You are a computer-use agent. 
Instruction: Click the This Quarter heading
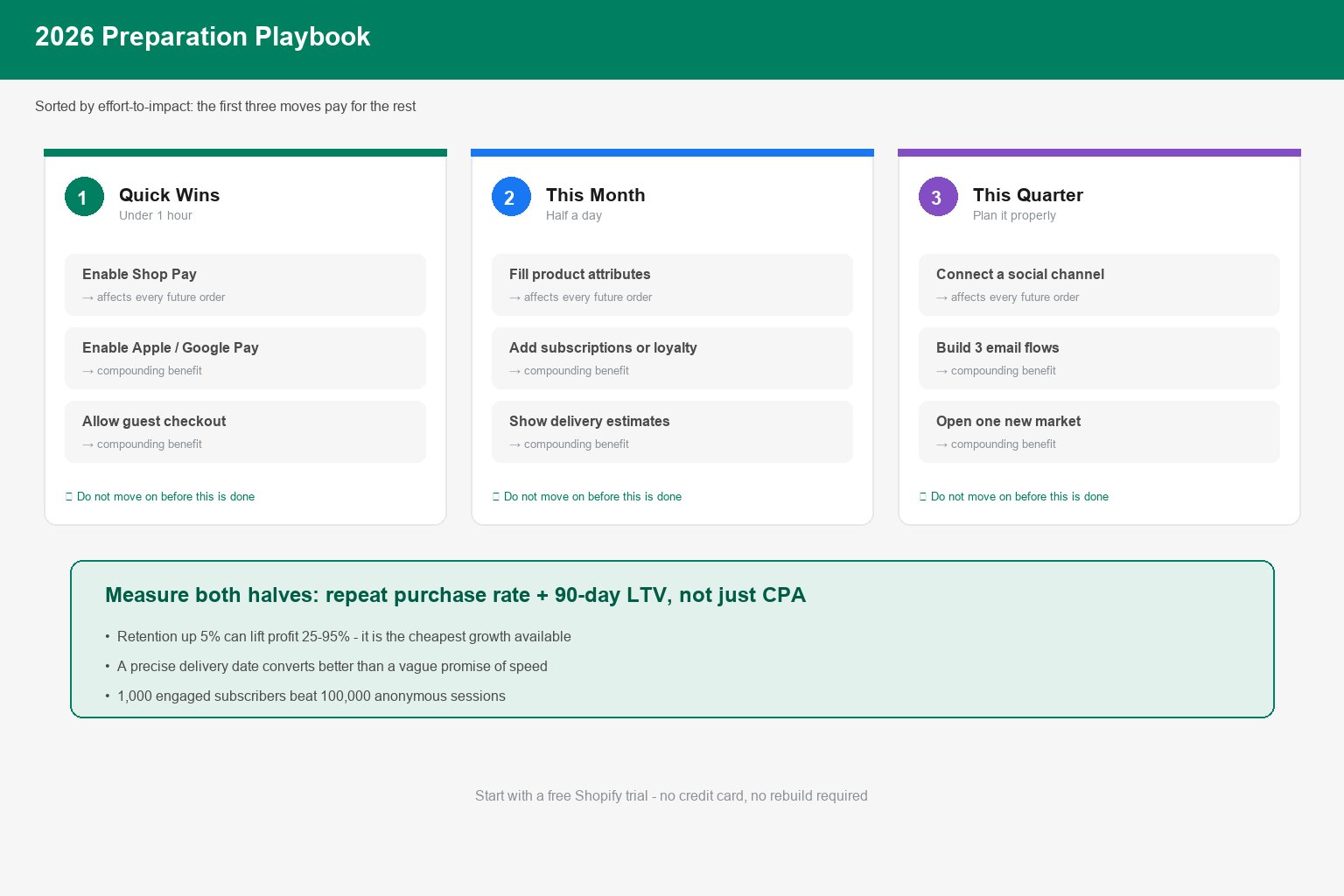1027,195
